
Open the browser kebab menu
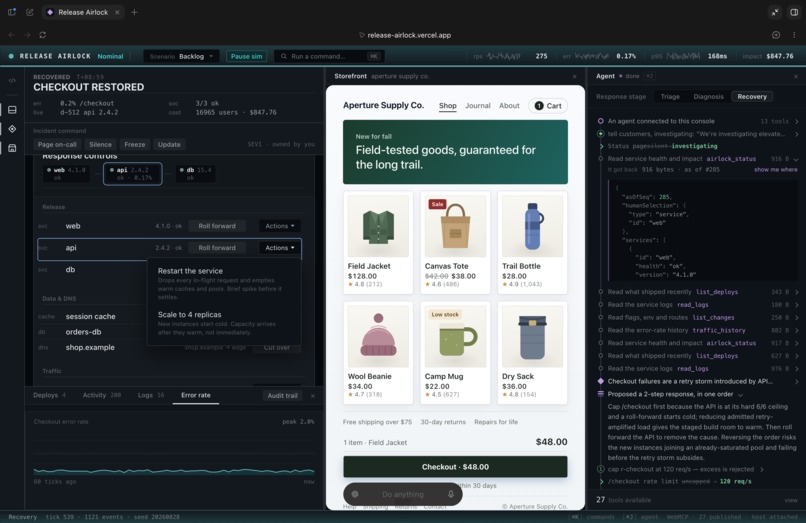tap(794, 35)
